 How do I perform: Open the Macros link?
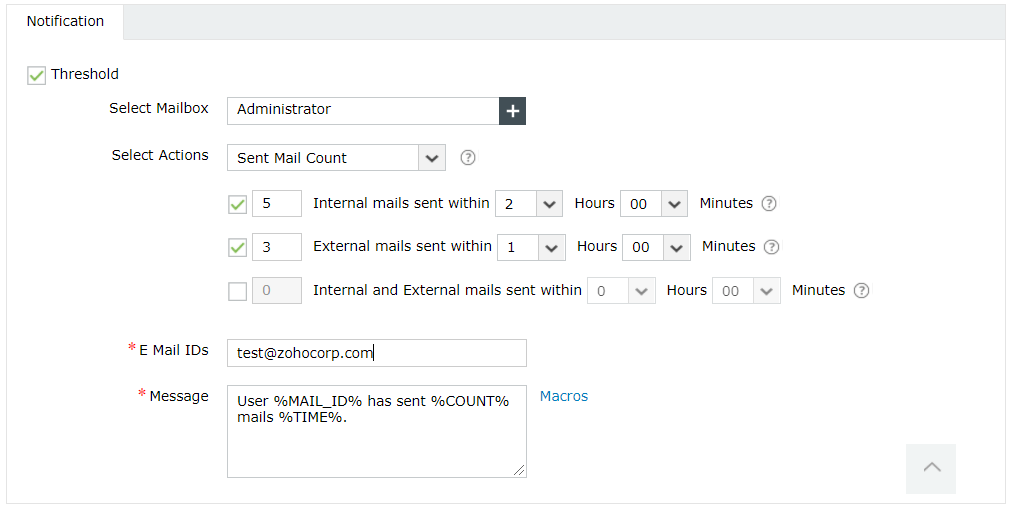point(564,396)
